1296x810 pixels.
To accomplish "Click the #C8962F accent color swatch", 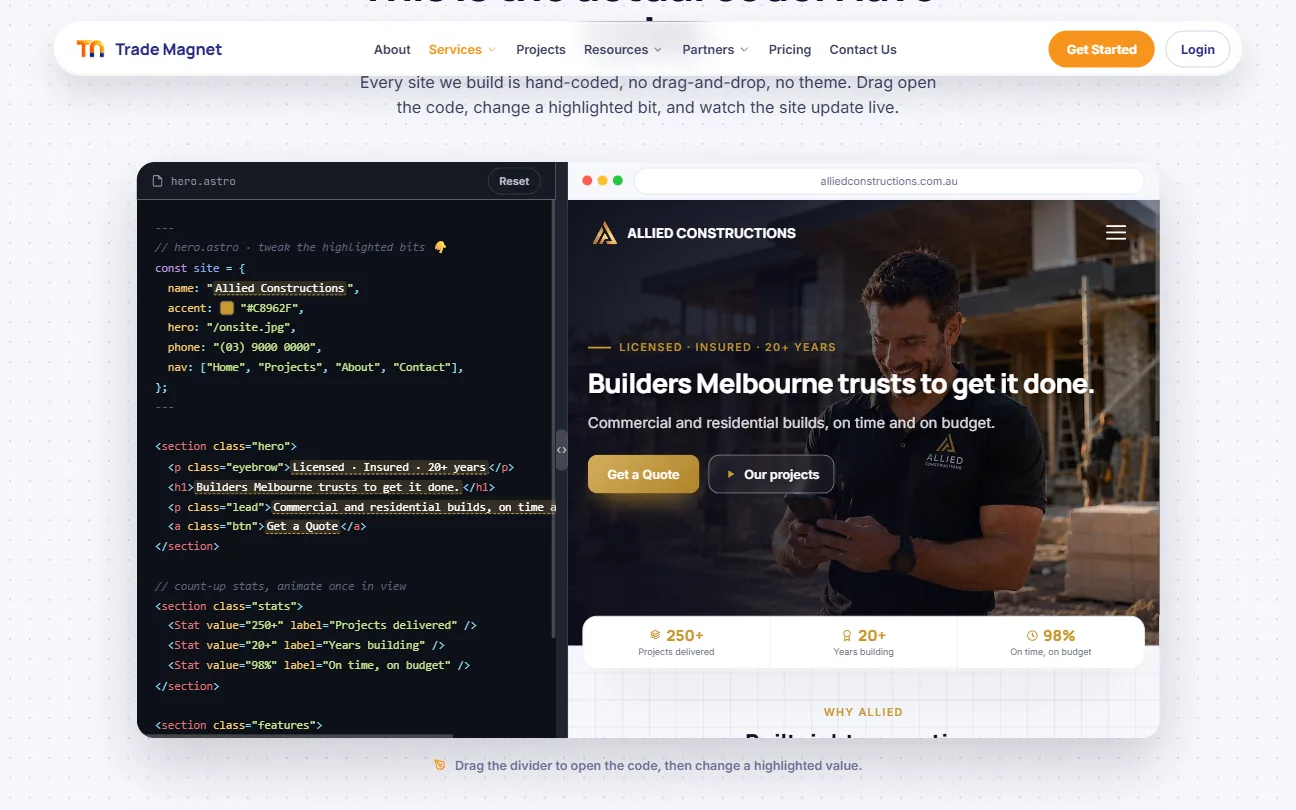I will pos(227,308).
